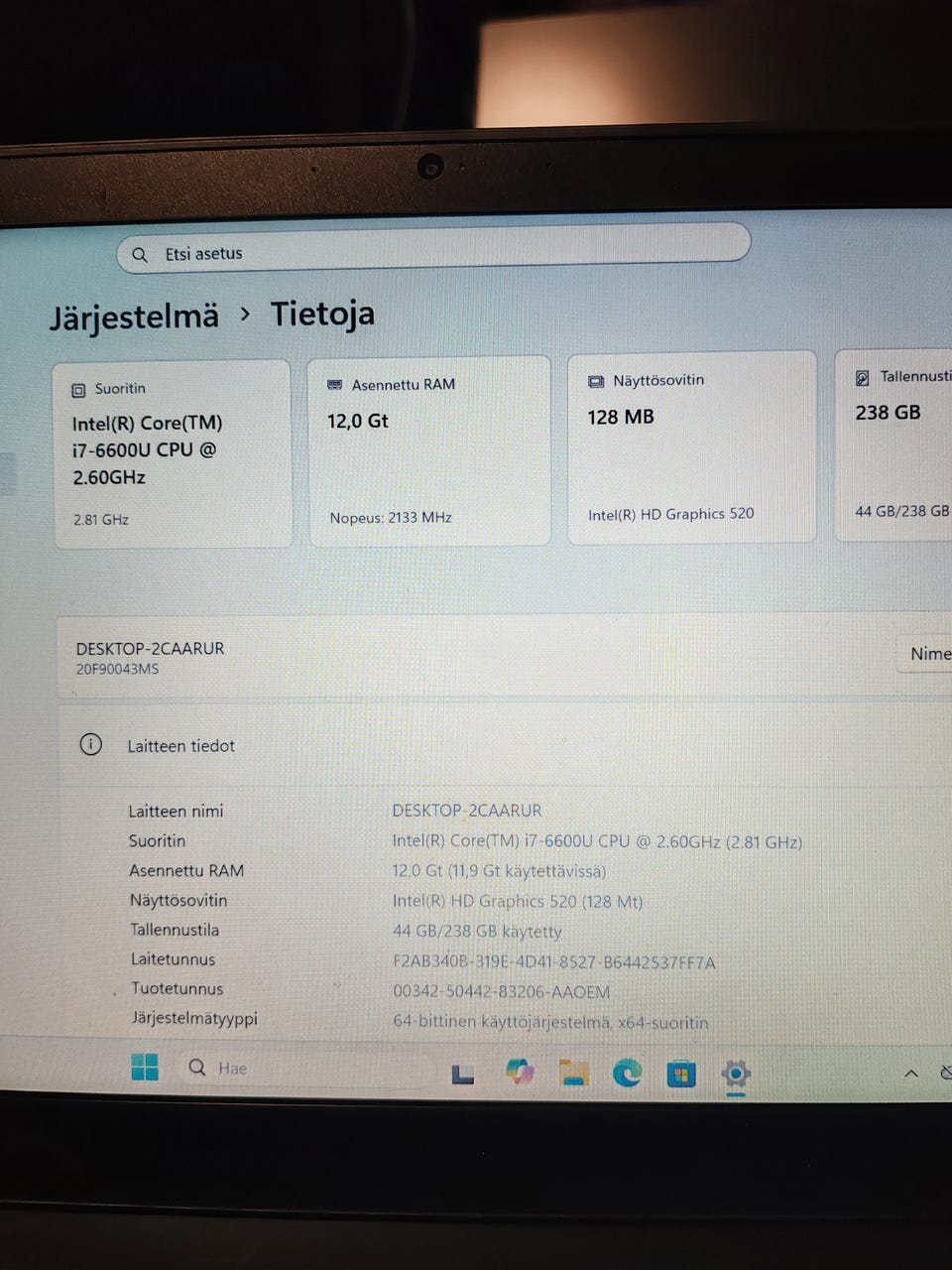Click the Laitetunnus value starting F2AB340B
Image resolution: width=952 pixels, height=1270 pixels.
(554, 961)
